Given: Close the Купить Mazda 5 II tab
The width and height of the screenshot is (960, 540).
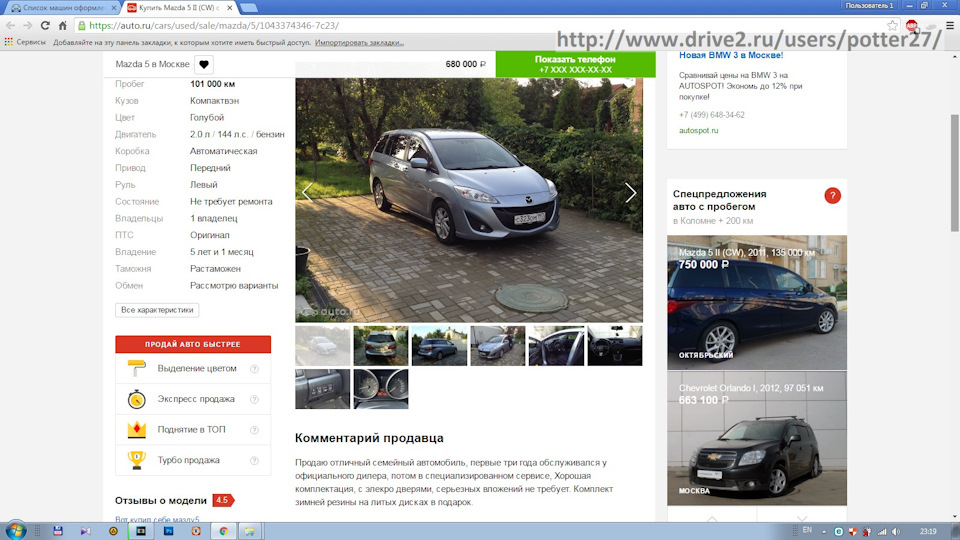Looking at the screenshot, I should (230, 8).
